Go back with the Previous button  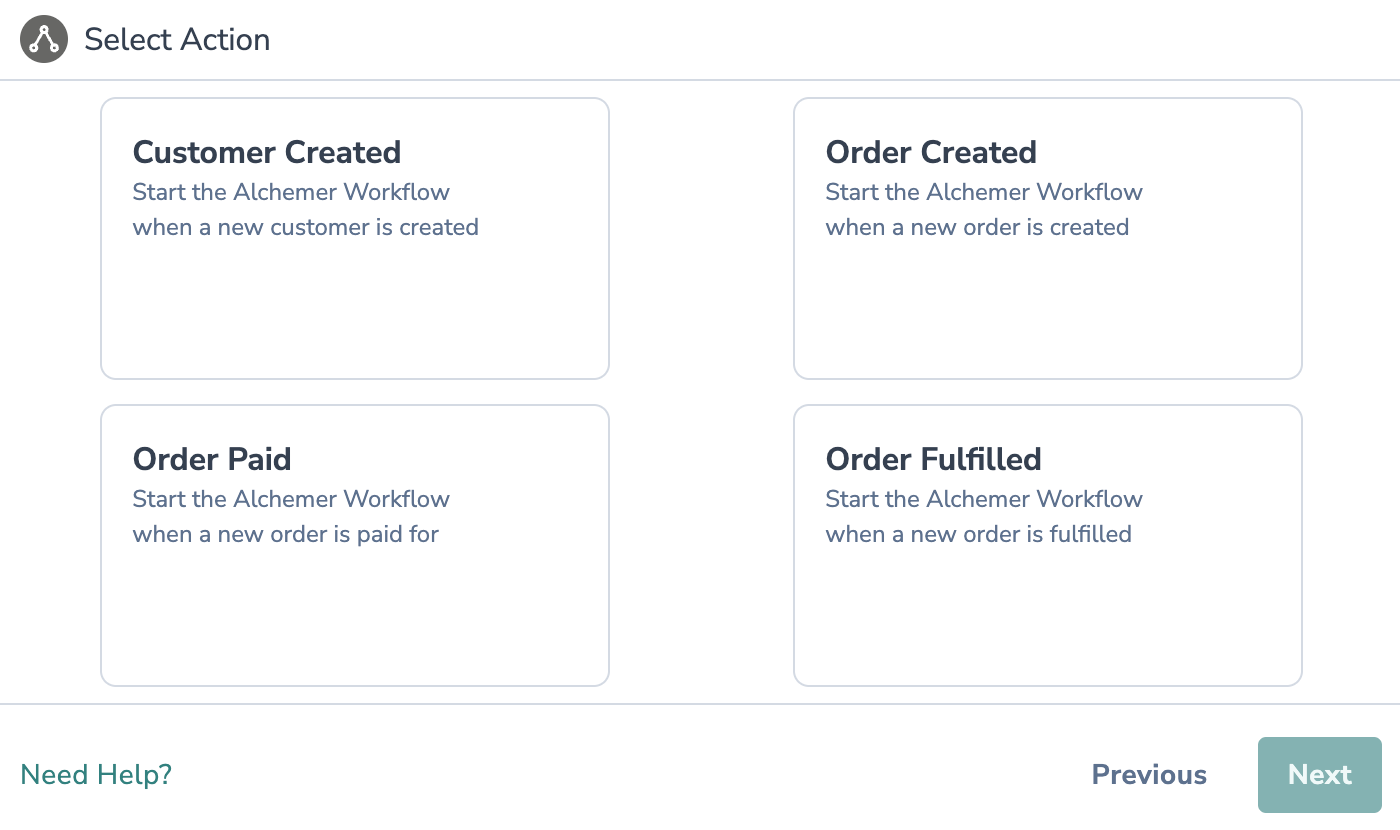pyautogui.click(x=1149, y=775)
